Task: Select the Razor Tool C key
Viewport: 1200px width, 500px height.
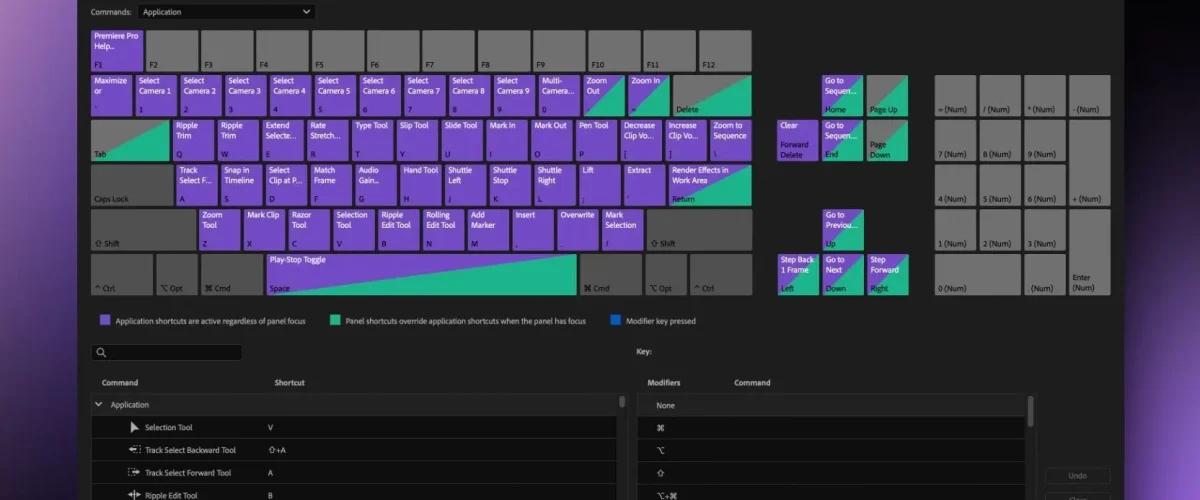Action: 309,230
